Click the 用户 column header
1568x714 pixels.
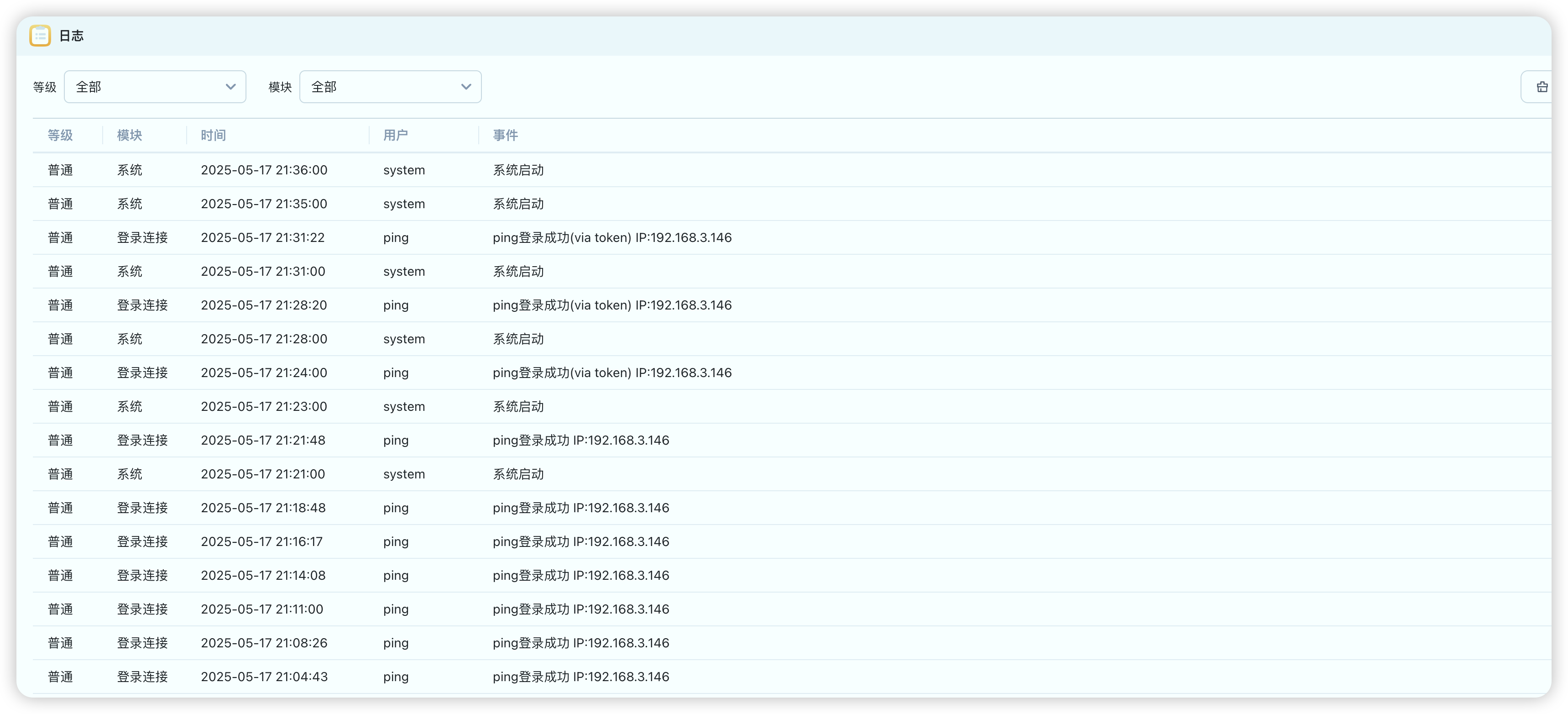(396, 135)
